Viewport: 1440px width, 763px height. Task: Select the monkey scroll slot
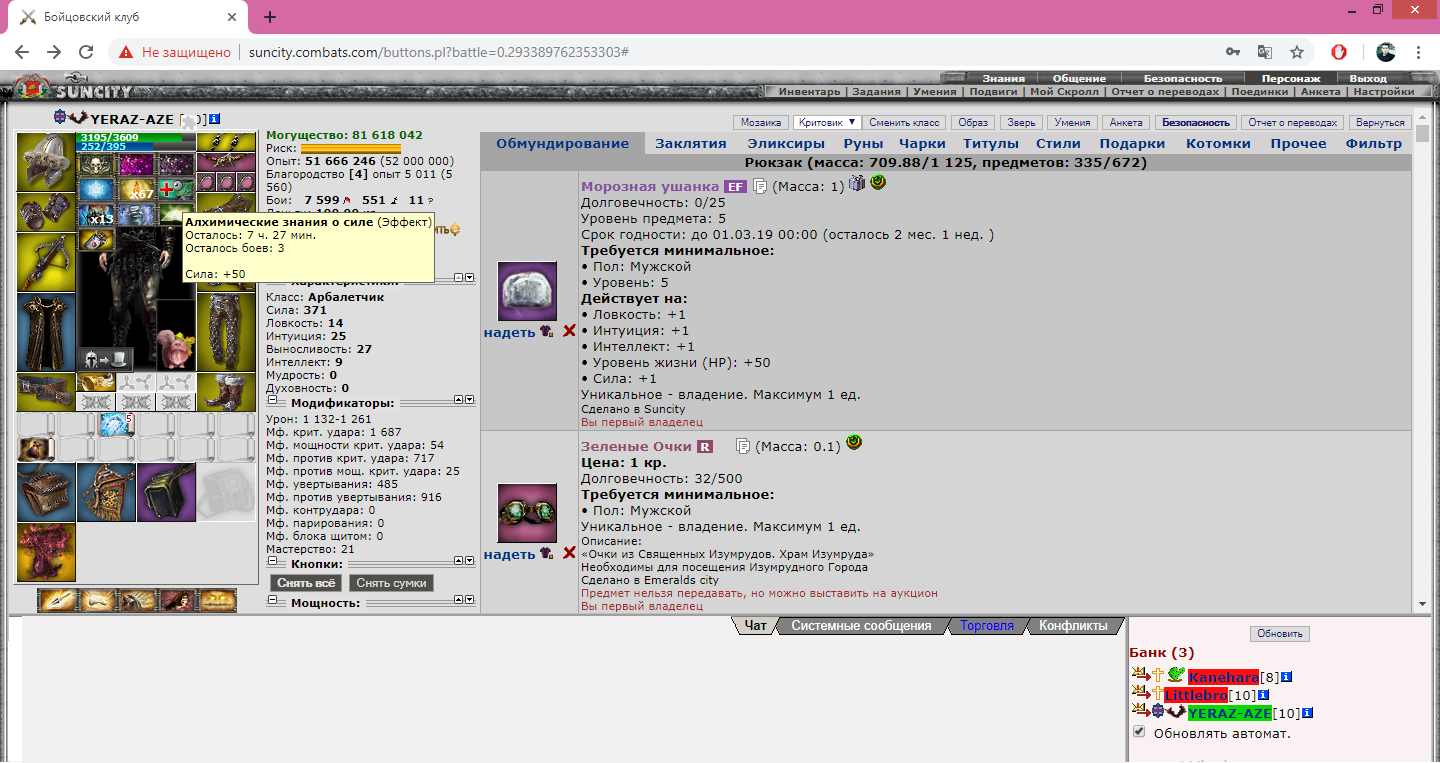(35, 449)
